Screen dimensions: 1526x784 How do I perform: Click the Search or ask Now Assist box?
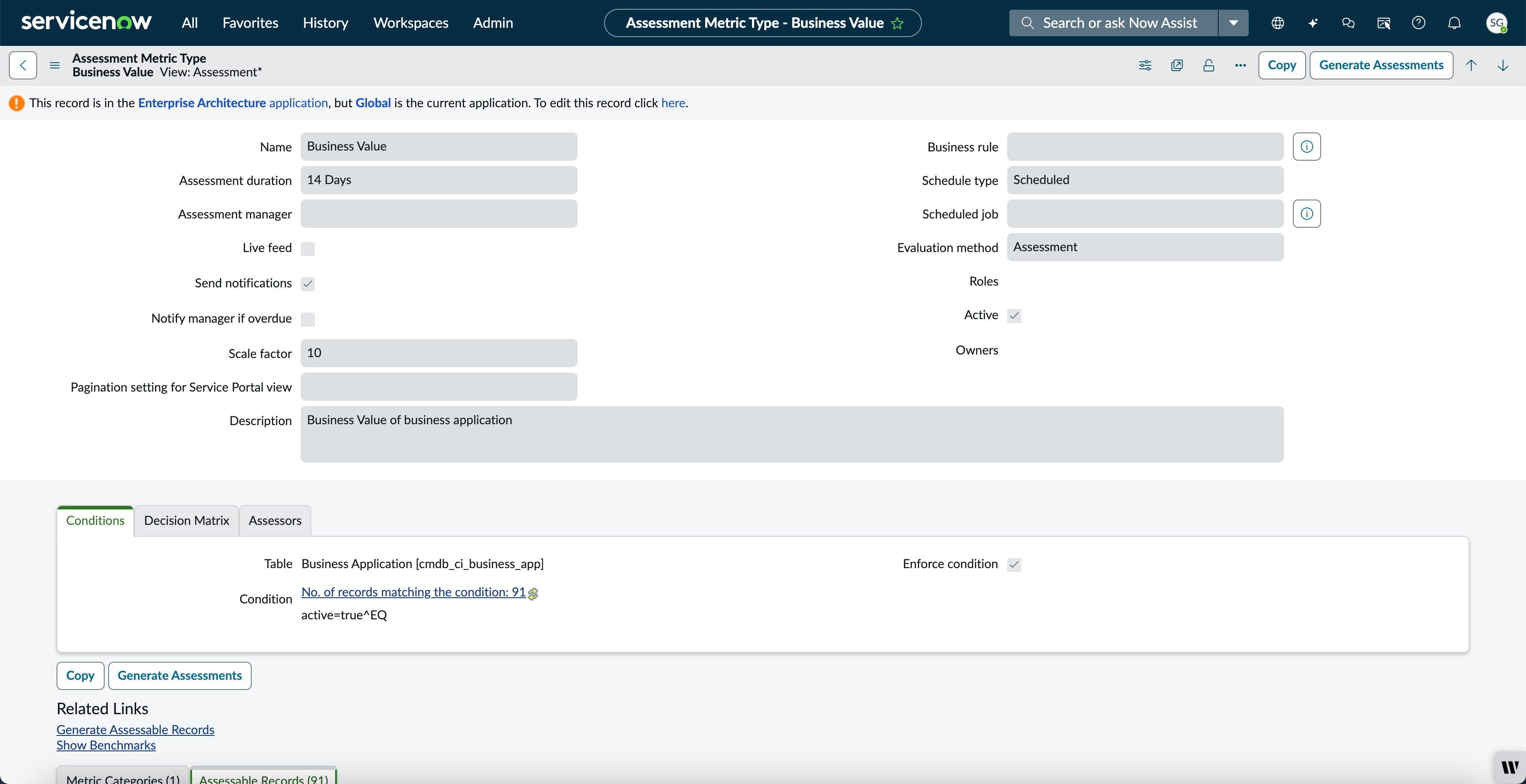1114,23
